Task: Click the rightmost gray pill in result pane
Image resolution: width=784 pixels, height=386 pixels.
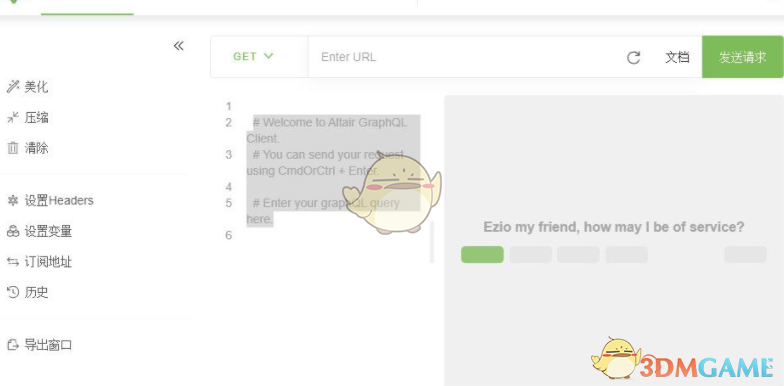Action: click(746, 254)
